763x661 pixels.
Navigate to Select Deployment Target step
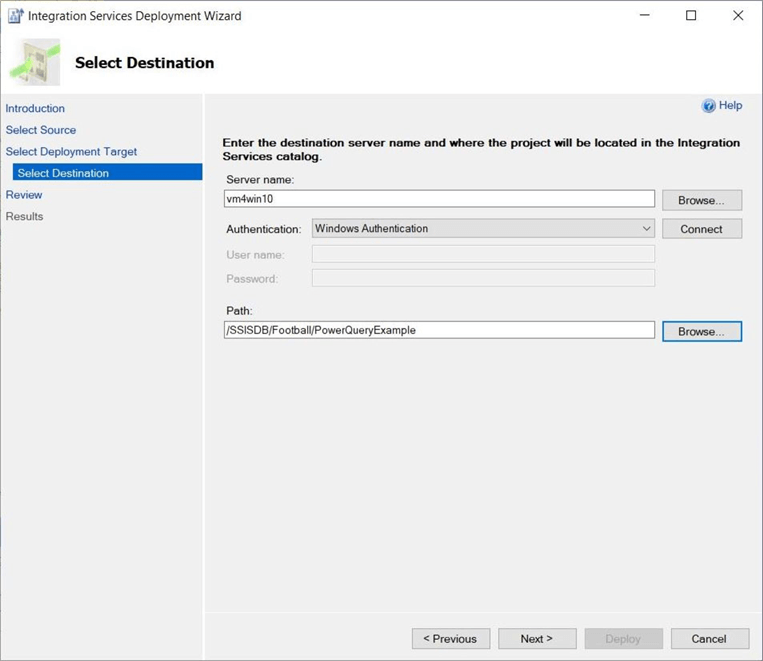tap(71, 152)
